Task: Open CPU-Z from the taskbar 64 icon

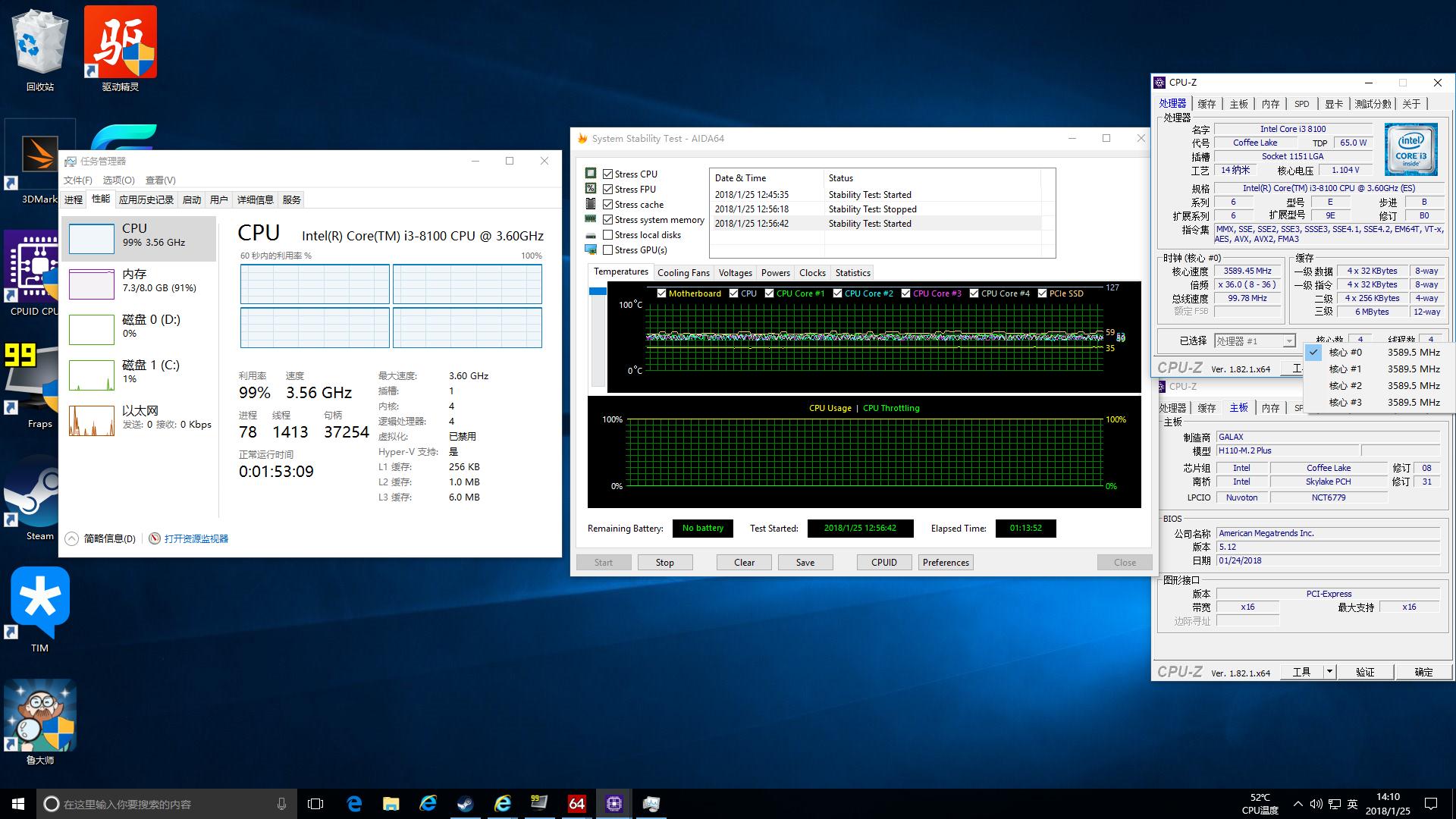Action: (x=576, y=803)
